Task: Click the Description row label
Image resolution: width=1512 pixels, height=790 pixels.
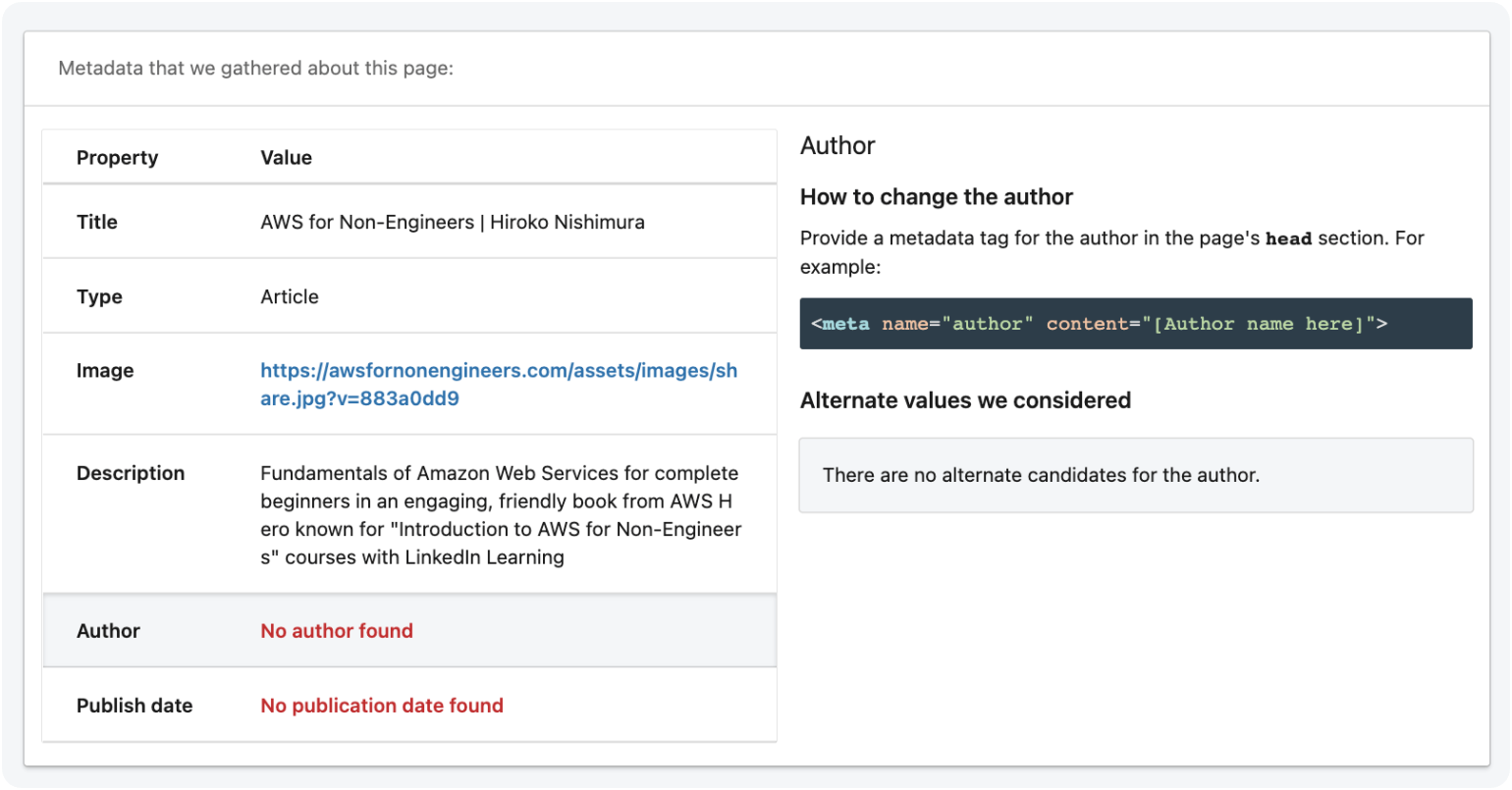Action: coord(131,473)
